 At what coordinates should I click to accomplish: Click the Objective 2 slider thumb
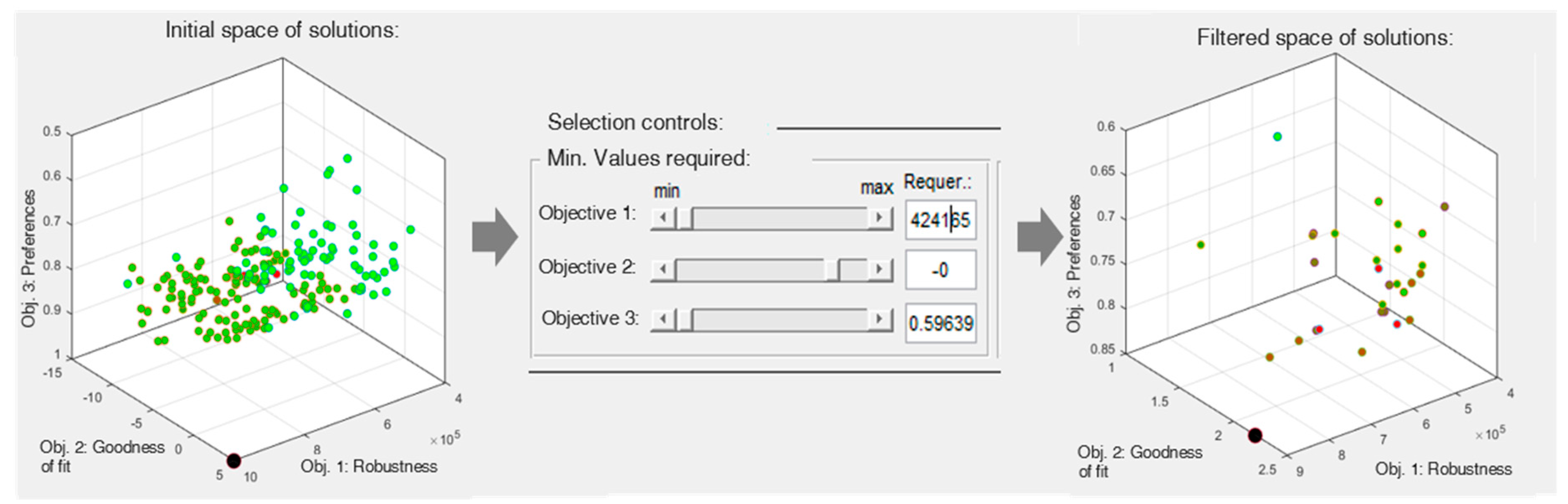click(832, 269)
